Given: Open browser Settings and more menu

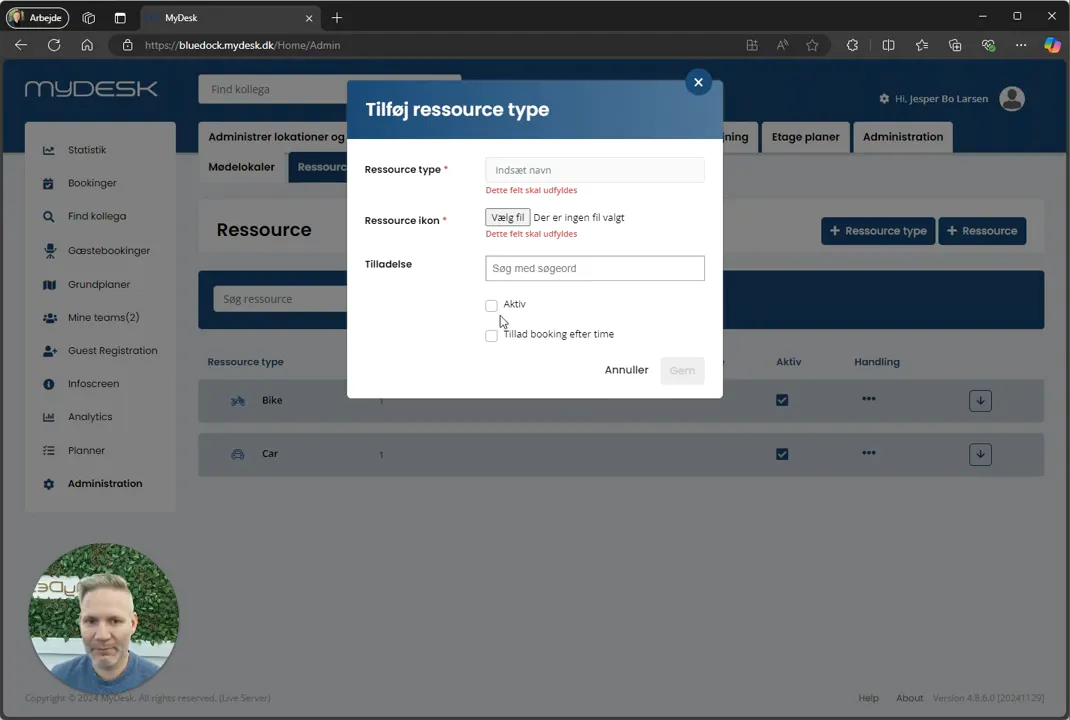Looking at the screenshot, I should point(1020,45).
